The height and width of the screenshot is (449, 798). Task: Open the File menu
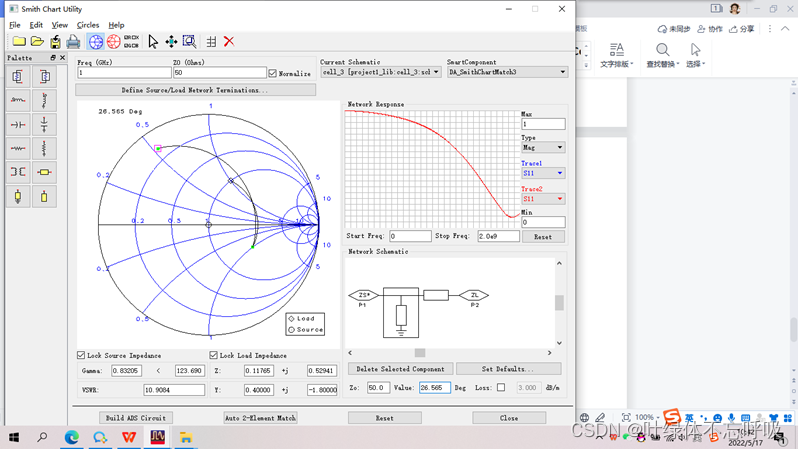15,25
